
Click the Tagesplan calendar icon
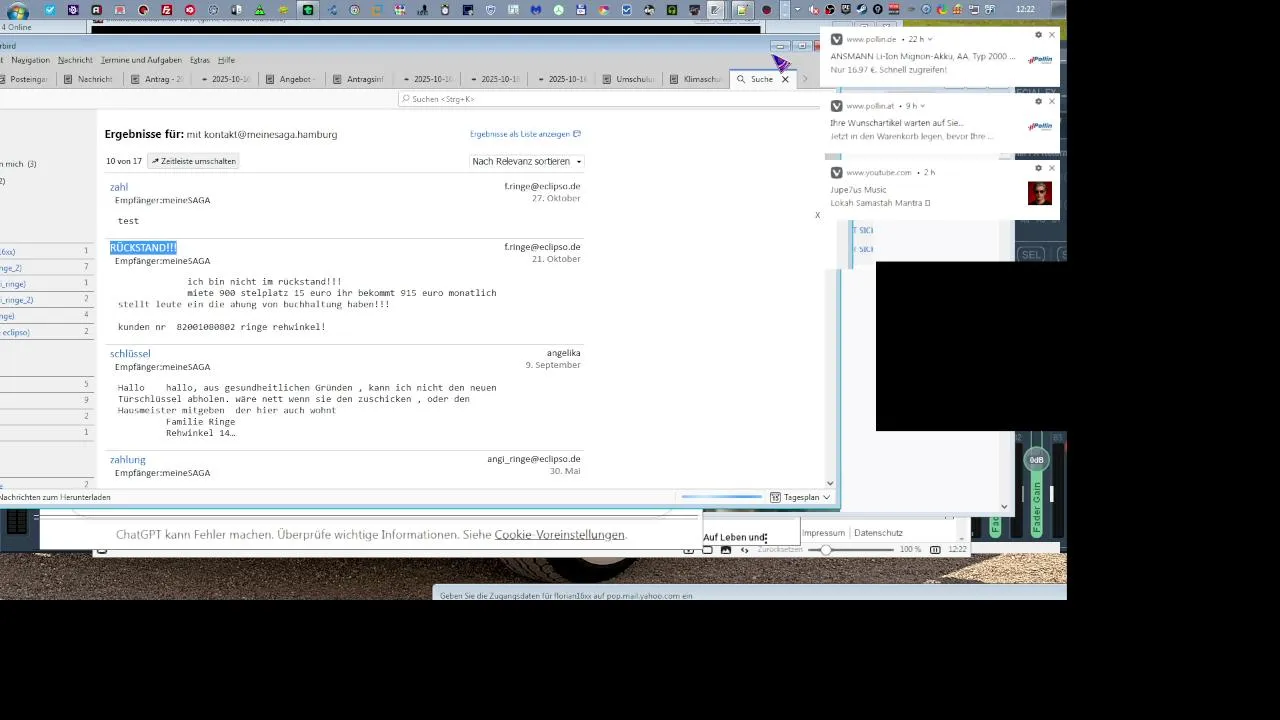(x=775, y=497)
